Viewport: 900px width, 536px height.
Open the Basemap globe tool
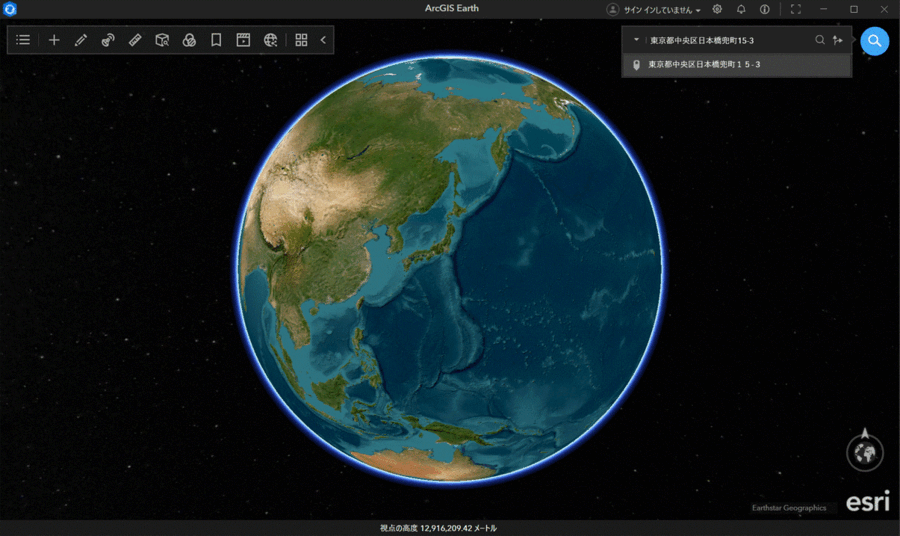coord(270,40)
